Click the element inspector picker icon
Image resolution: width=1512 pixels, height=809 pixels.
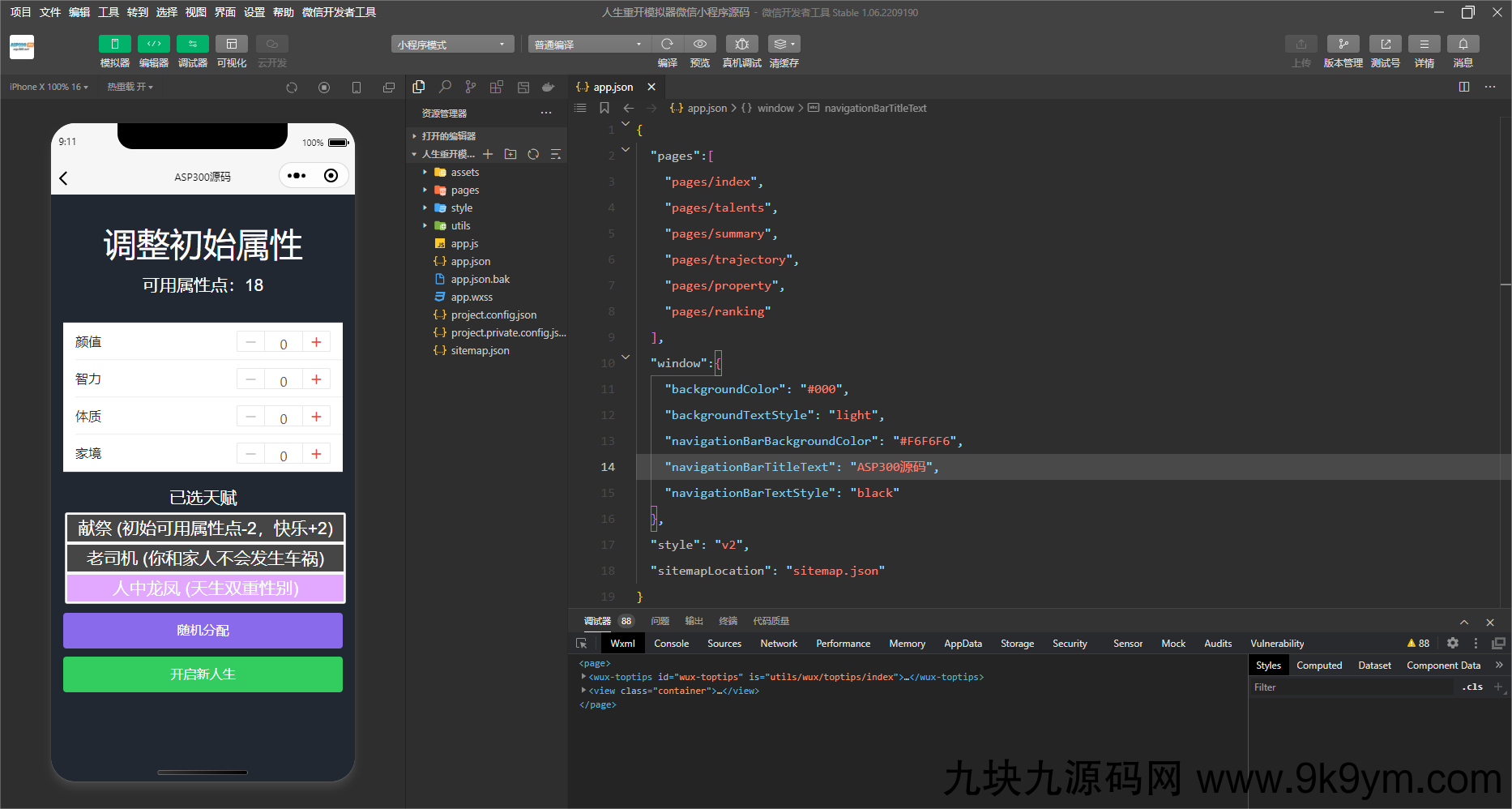click(581, 644)
